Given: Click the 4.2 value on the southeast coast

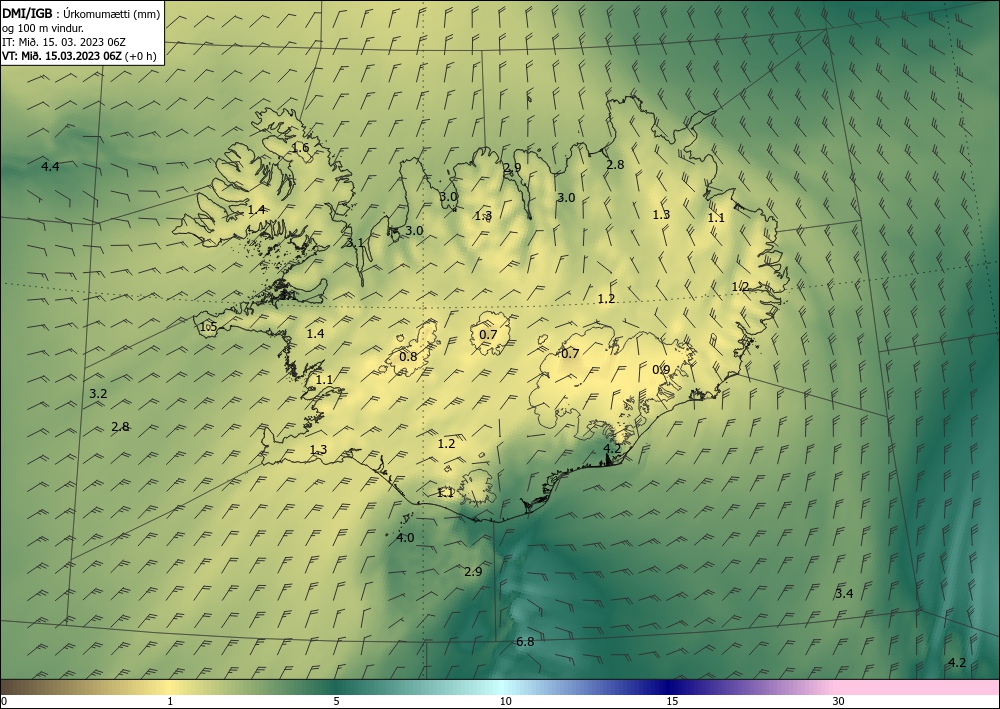Looking at the screenshot, I should [612, 449].
